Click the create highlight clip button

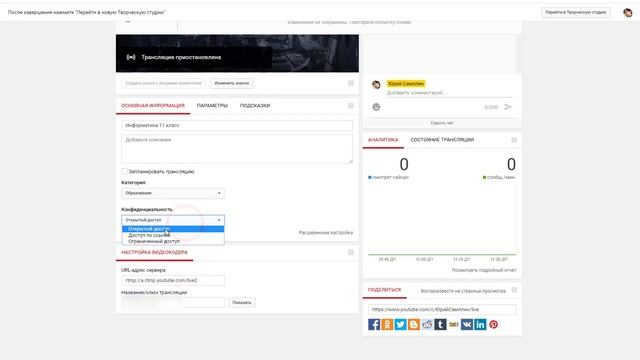pos(163,83)
